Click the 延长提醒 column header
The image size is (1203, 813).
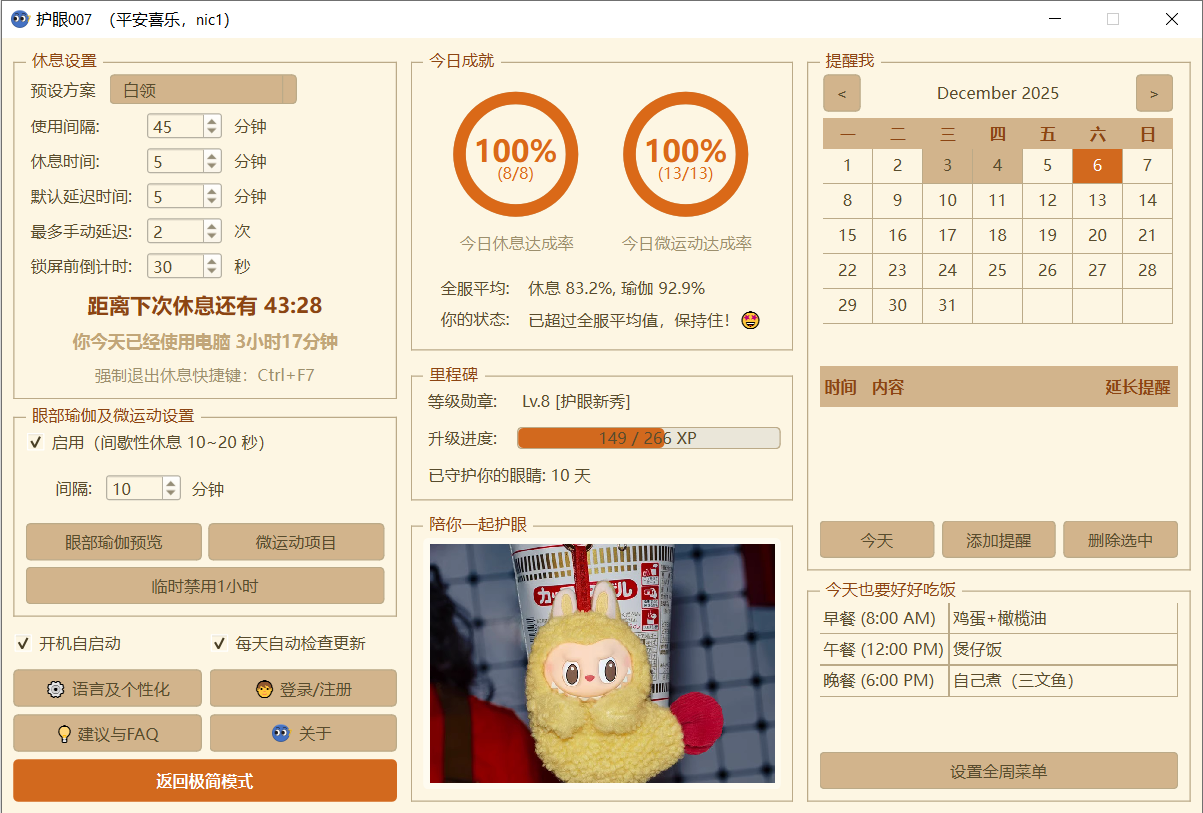pyautogui.click(x=1136, y=387)
